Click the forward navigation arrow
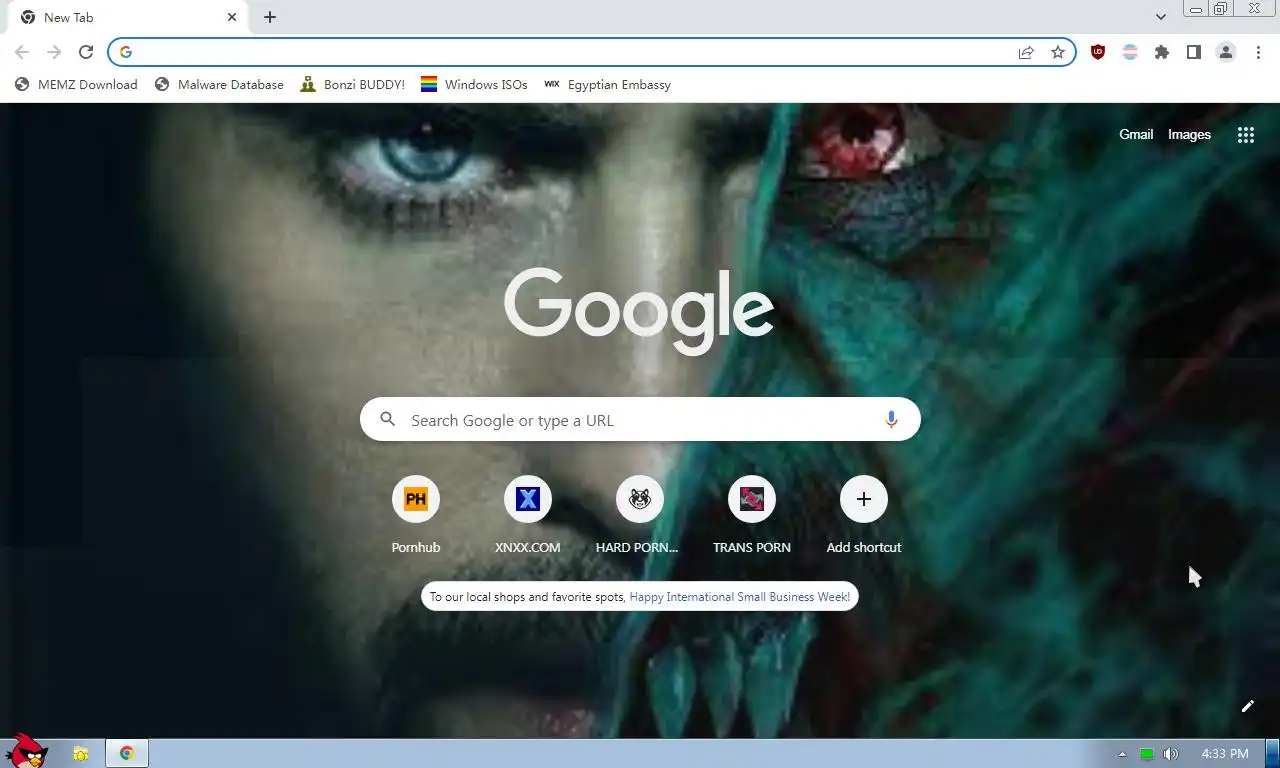Viewport: 1280px width, 768px height. [54, 52]
